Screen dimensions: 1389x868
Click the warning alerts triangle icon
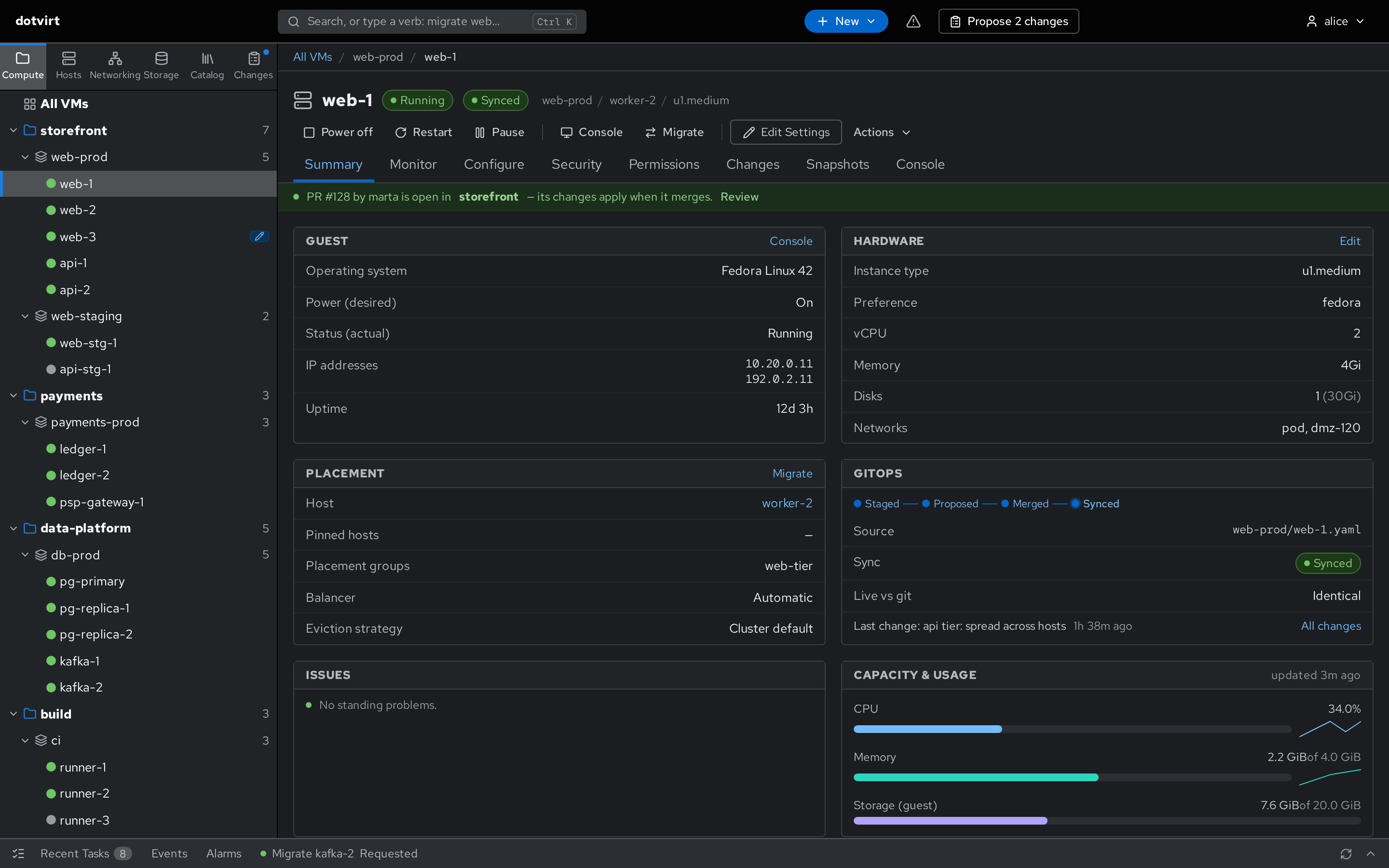point(913,21)
